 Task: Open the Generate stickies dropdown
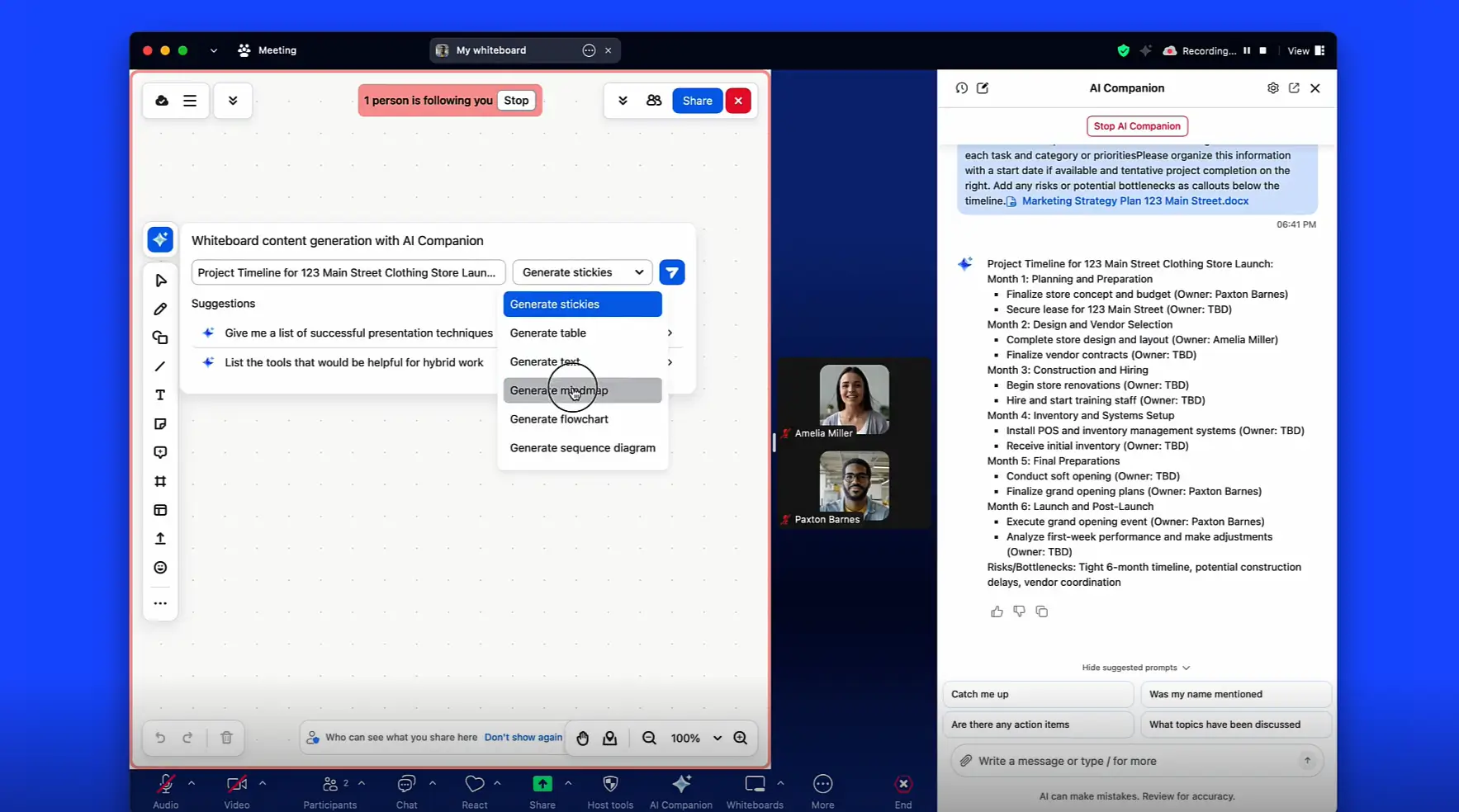[x=582, y=272]
